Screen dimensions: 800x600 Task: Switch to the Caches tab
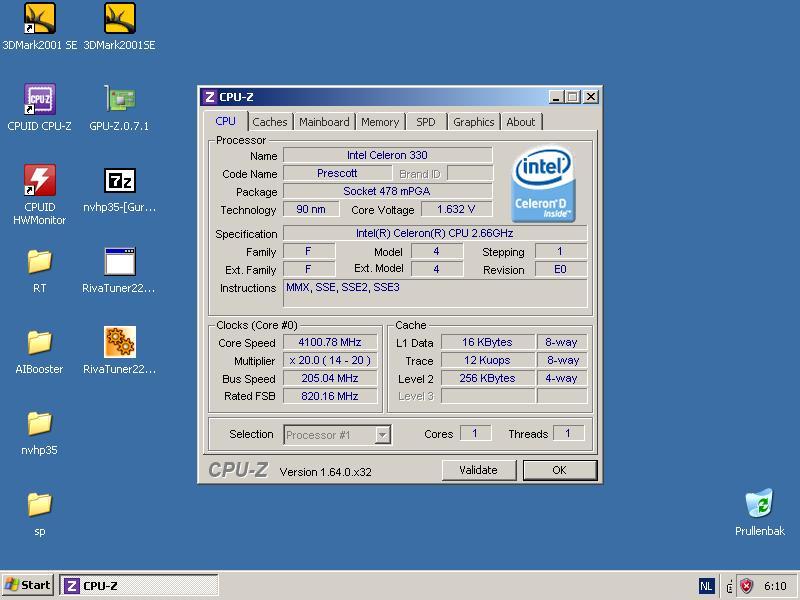click(x=270, y=122)
